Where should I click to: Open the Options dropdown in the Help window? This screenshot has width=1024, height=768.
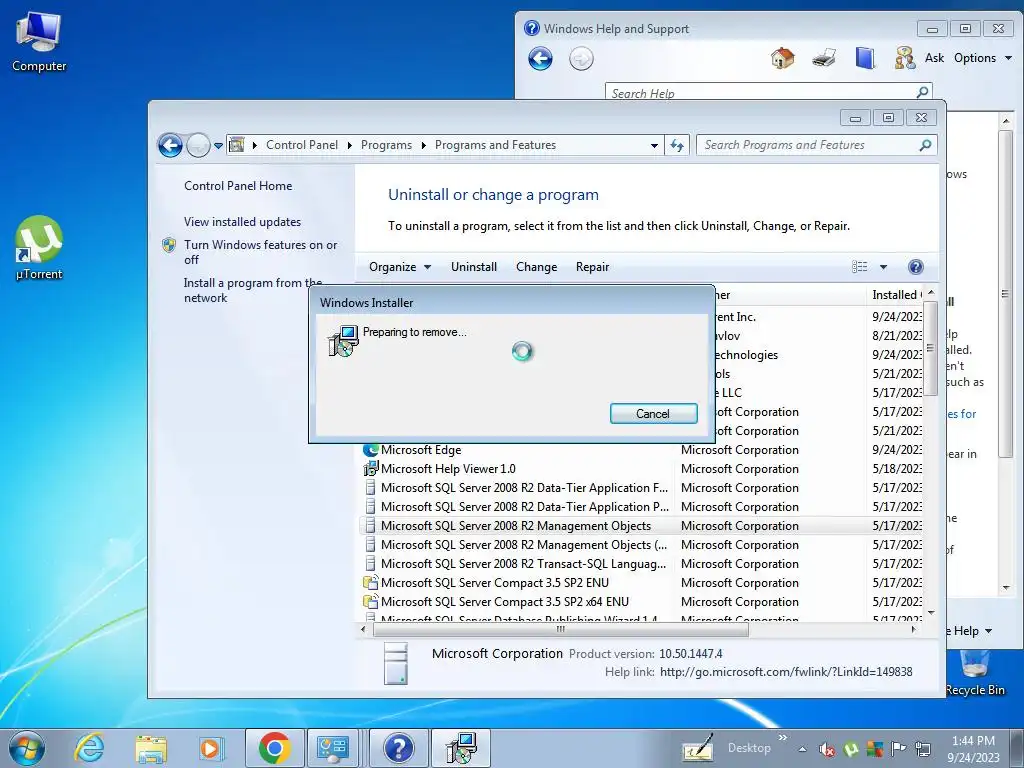983,58
